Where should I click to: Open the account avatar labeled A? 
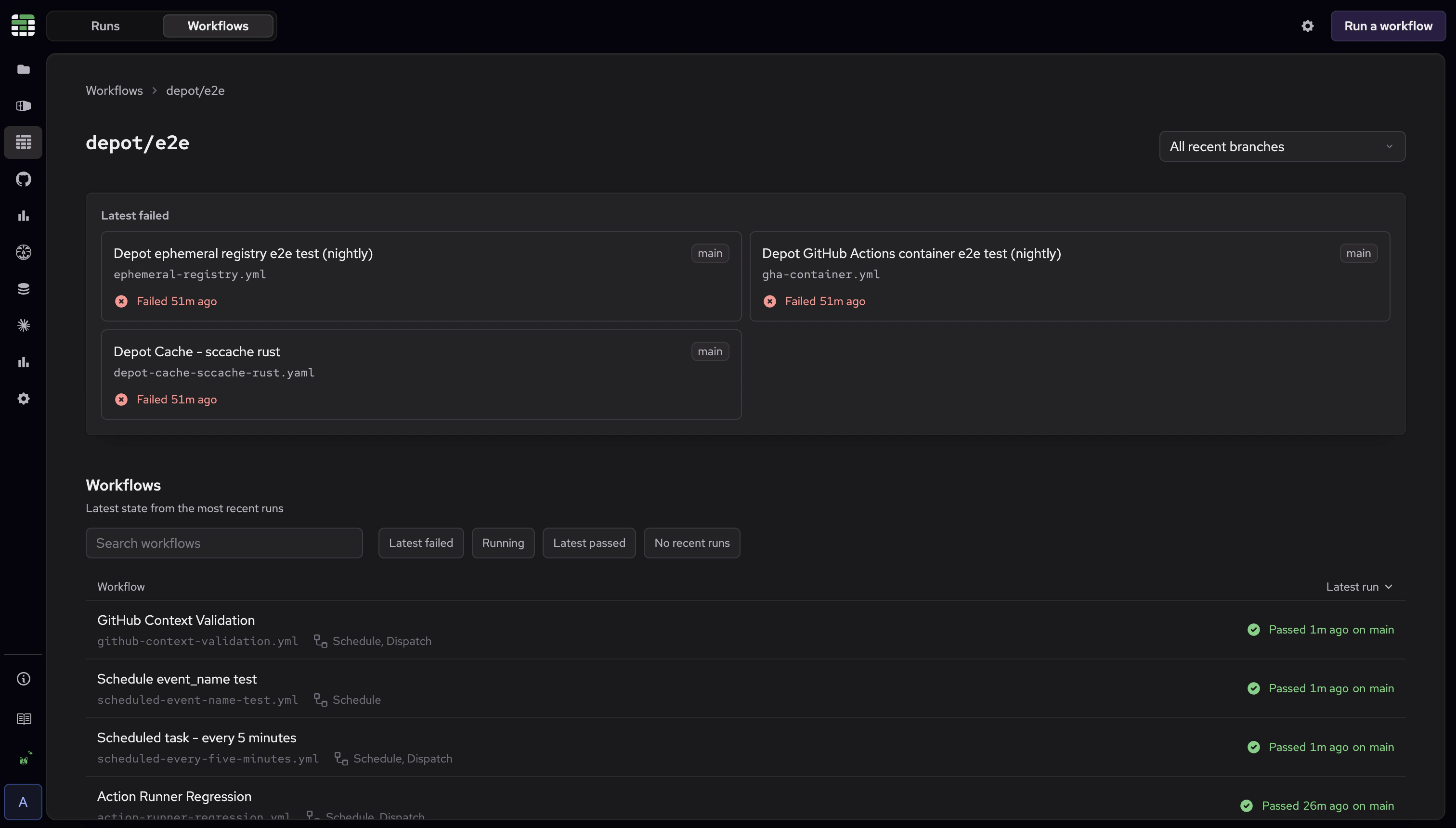(x=23, y=802)
